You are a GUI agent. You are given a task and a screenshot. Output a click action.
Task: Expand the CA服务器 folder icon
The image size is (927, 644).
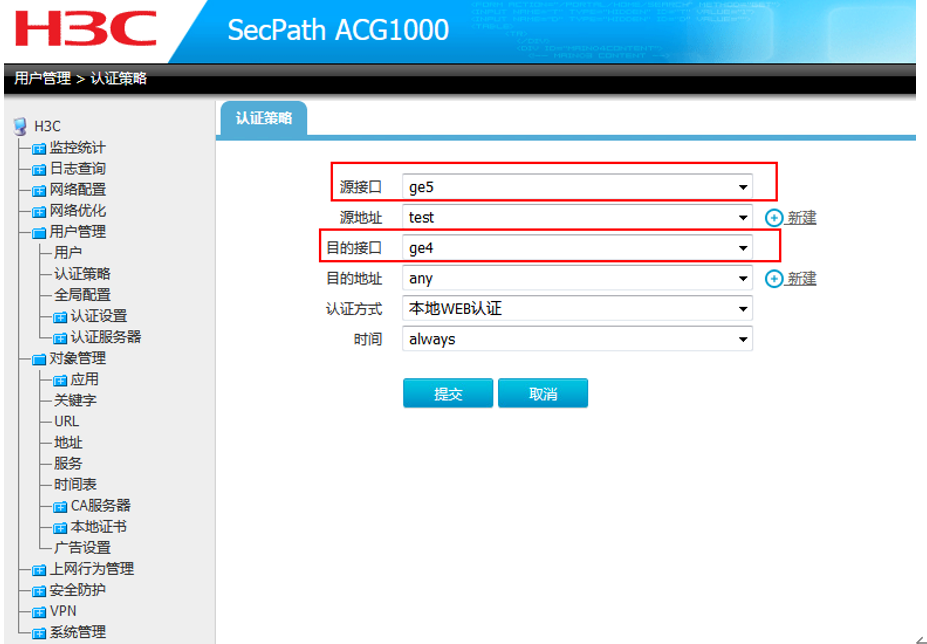pos(60,506)
